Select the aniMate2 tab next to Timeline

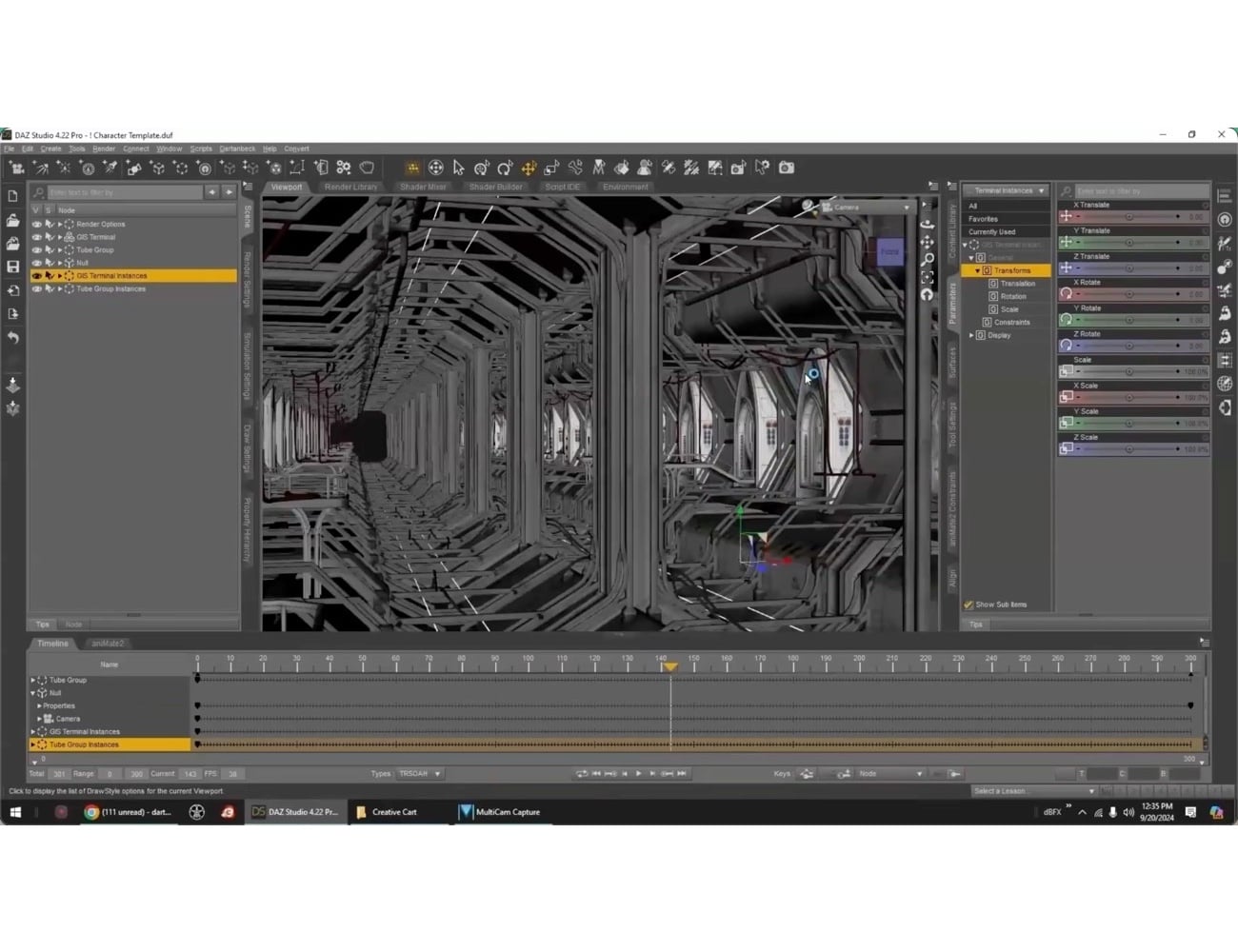click(x=107, y=644)
